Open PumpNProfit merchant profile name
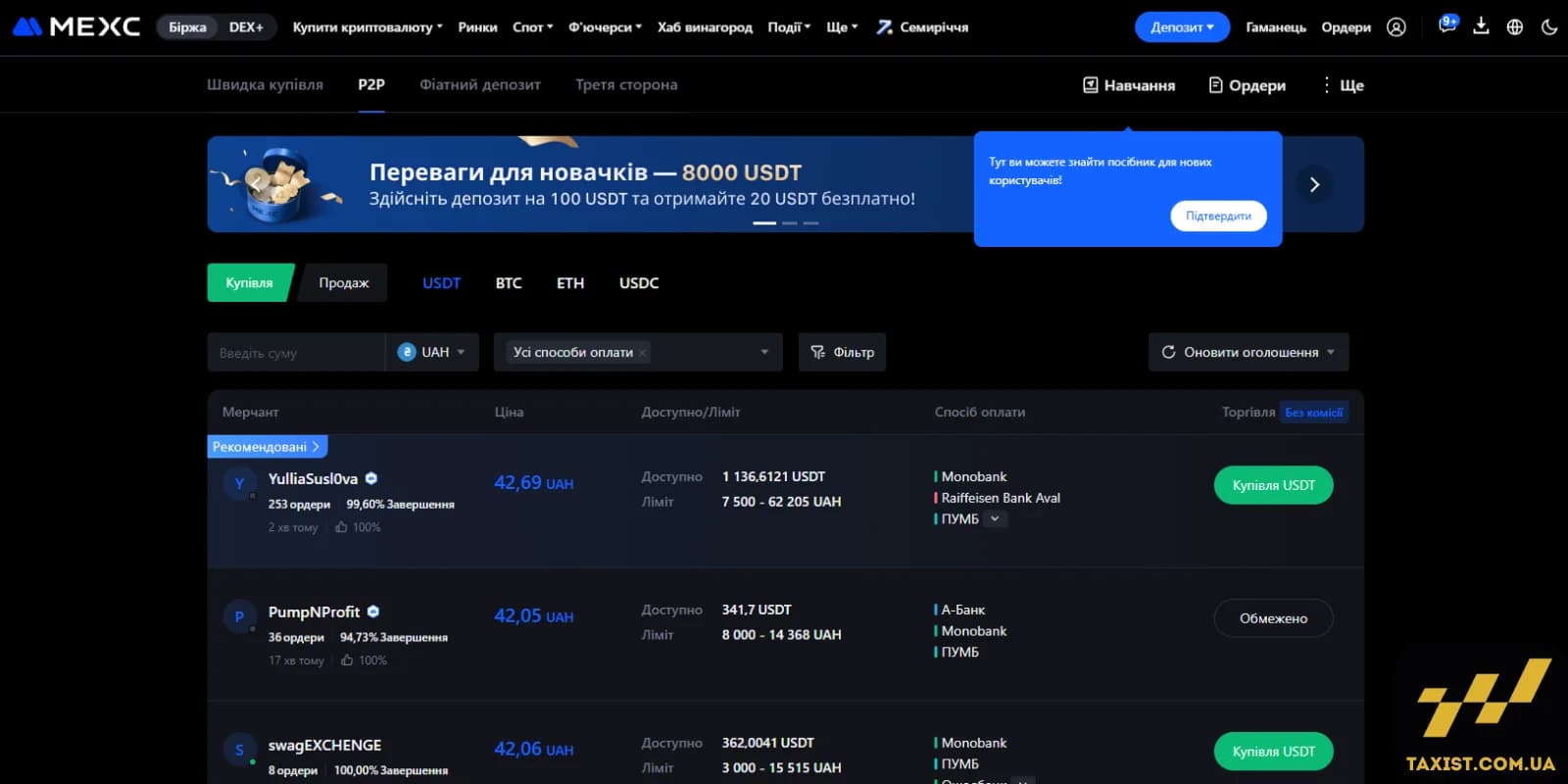 [x=314, y=612]
